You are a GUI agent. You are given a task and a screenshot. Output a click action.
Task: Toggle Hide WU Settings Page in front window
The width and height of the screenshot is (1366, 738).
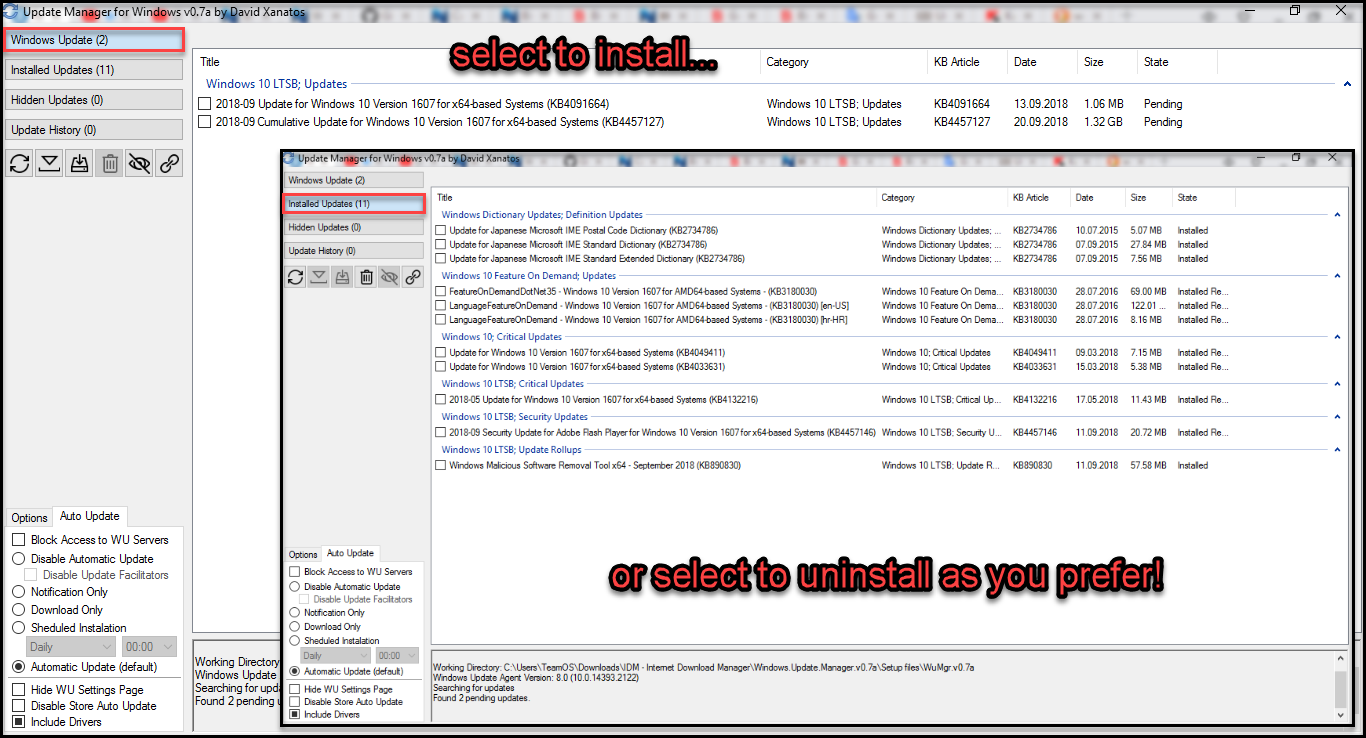tap(294, 689)
